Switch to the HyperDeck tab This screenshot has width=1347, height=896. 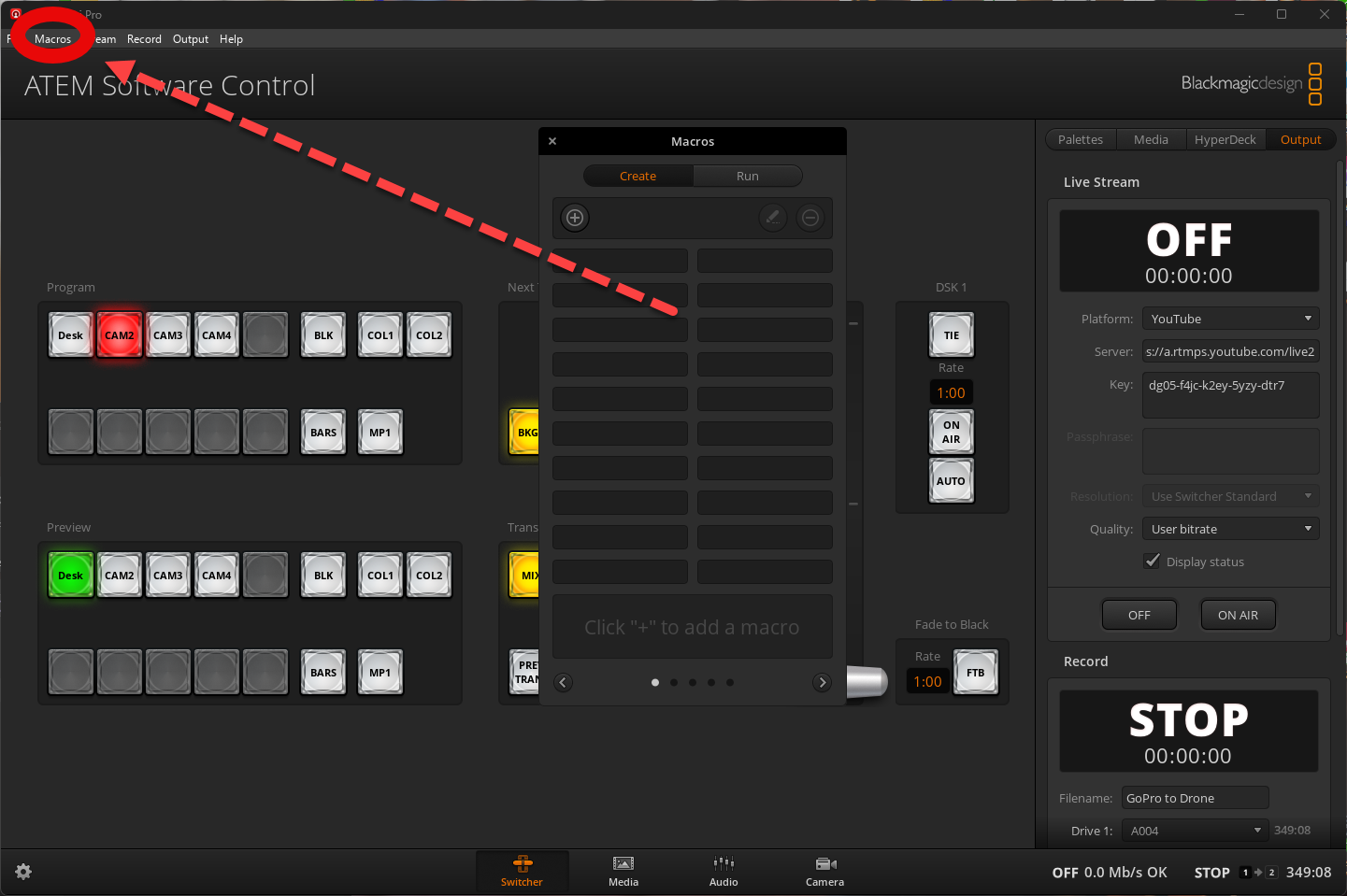(x=1225, y=139)
